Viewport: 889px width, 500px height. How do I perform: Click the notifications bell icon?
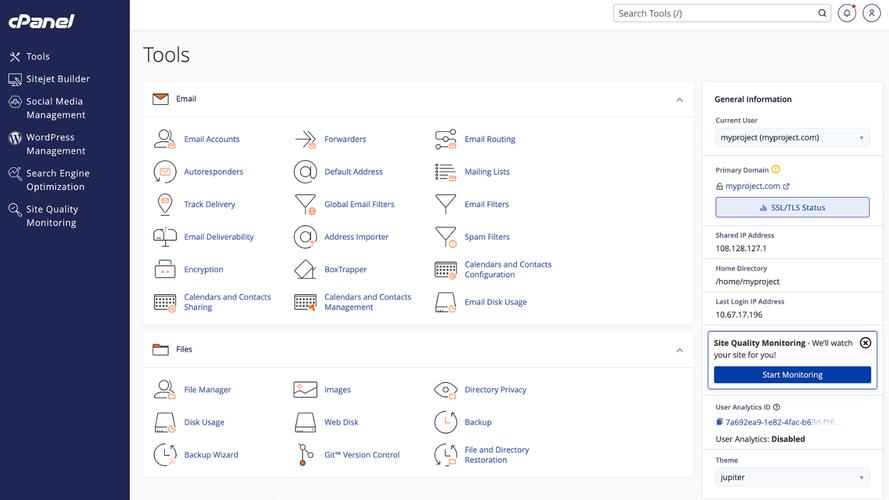(x=847, y=13)
